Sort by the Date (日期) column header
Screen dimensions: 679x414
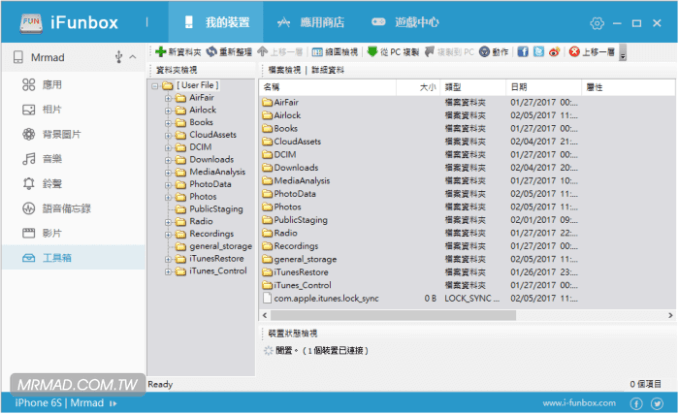click(543, 87)
